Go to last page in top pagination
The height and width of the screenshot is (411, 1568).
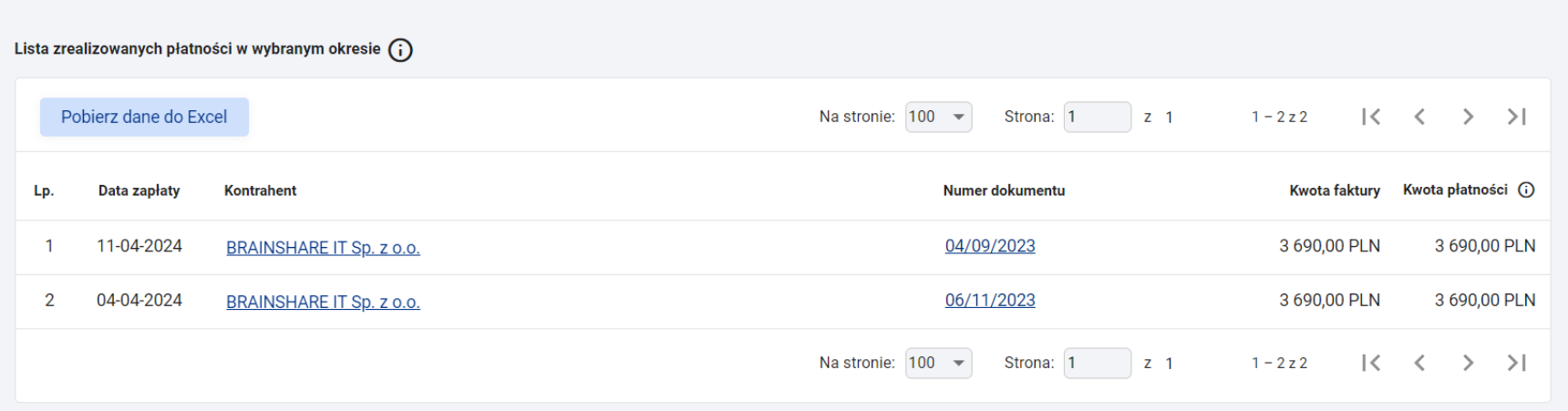(x=1516, y=117)
